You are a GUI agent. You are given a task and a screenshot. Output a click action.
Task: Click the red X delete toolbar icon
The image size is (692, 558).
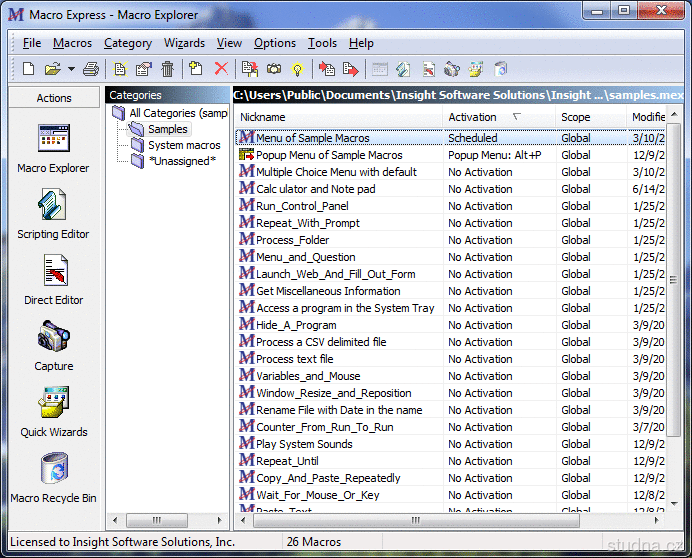coord(221,69)
